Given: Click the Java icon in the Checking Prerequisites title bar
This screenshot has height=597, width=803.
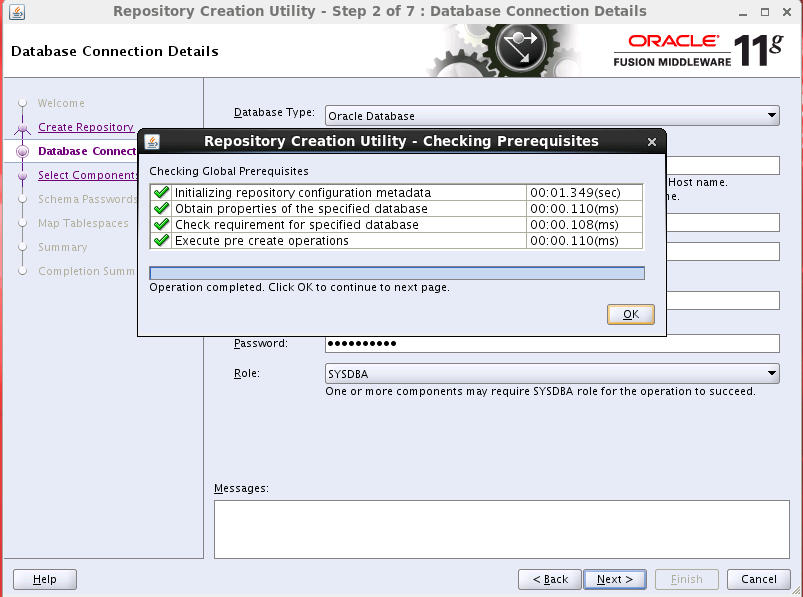Looking at the screenshot, I should pos(152,141).
